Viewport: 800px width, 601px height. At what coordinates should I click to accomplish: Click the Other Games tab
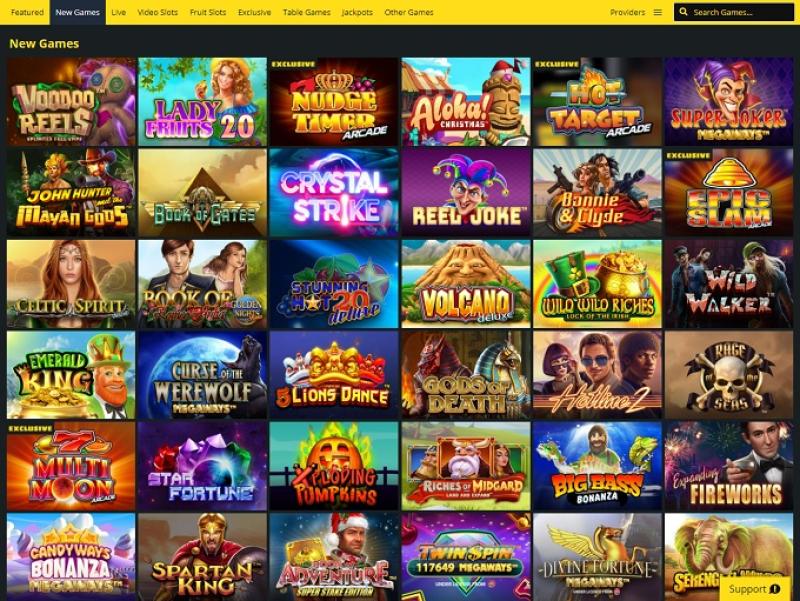point(409,12)
